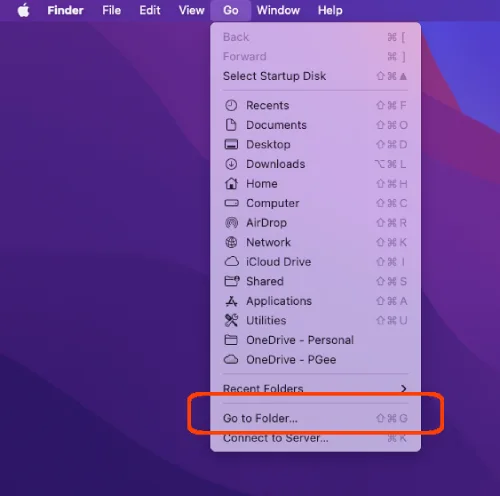Select the OneDrive - PGee label text

pyautogui.click(x=291, y=360)
